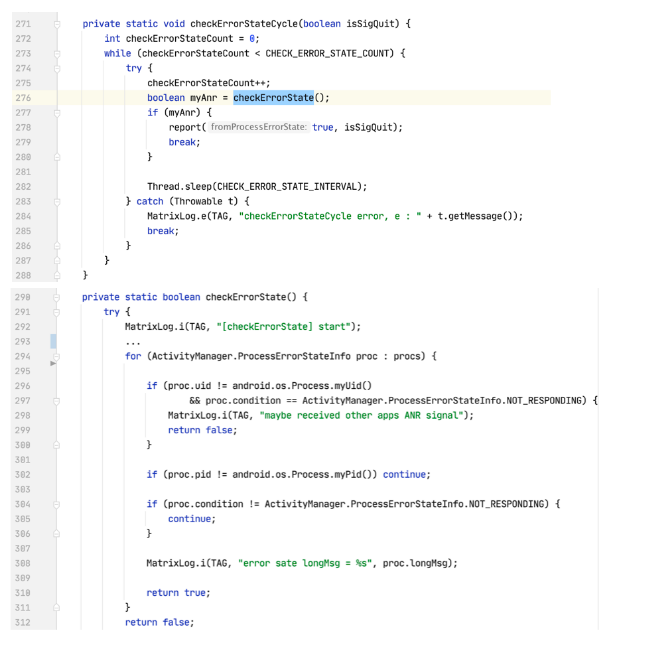Click the ellipsis on line 293
The image size is (658, 650).
(133, 343)
